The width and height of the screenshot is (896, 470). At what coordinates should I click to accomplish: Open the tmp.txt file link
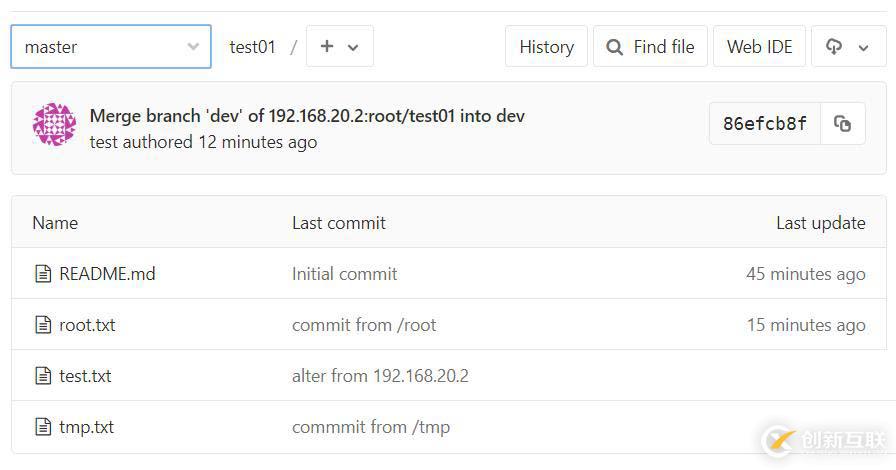pyautogui.click(x=86, y=427)
